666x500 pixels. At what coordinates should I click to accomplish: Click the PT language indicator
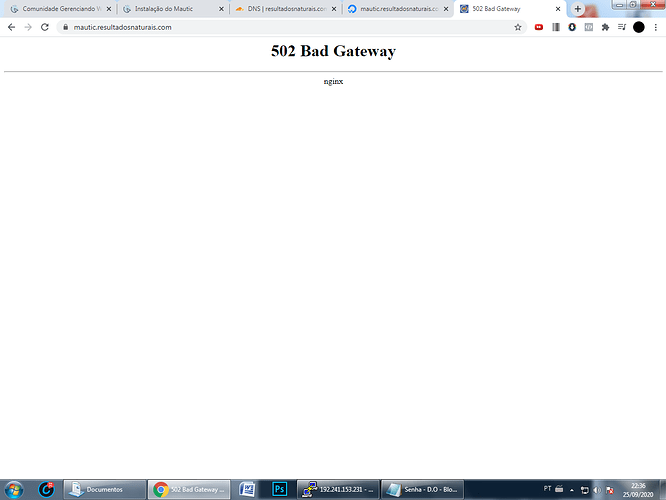tap(547, 489)
